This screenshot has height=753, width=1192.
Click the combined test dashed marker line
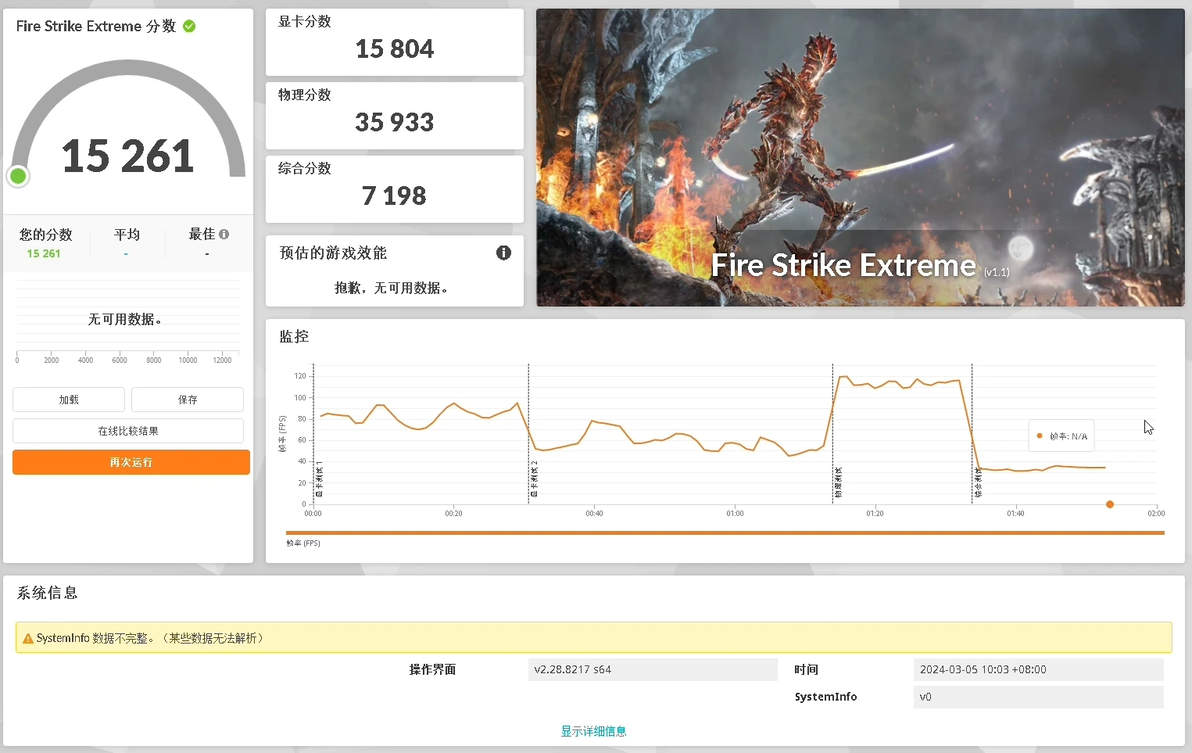click(x=972, y=433)
